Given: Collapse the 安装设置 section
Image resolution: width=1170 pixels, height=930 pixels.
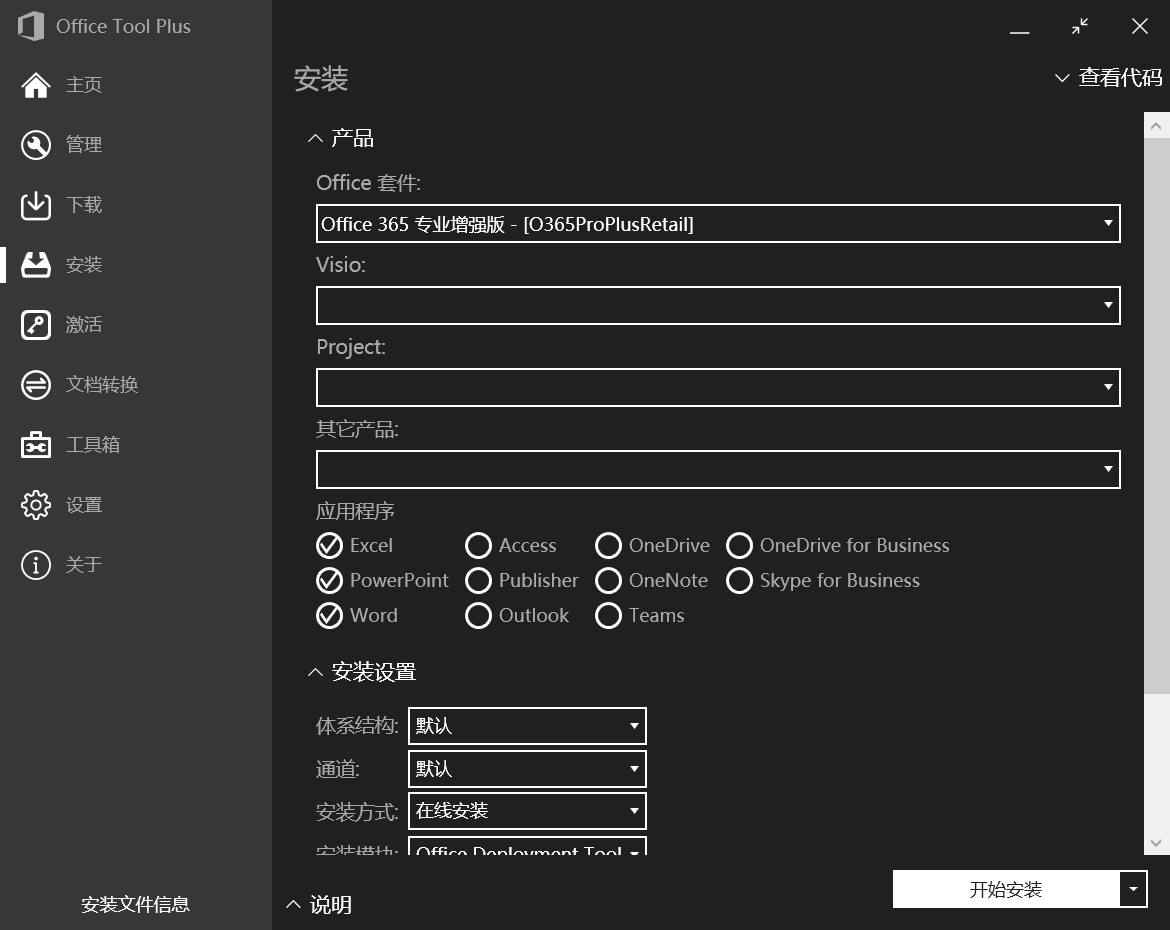Looking at the screenshot, I should [362, 672].
